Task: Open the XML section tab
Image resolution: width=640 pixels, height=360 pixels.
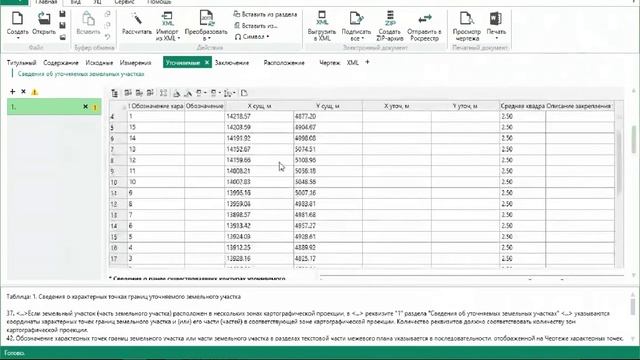Action: coord(352,62)
